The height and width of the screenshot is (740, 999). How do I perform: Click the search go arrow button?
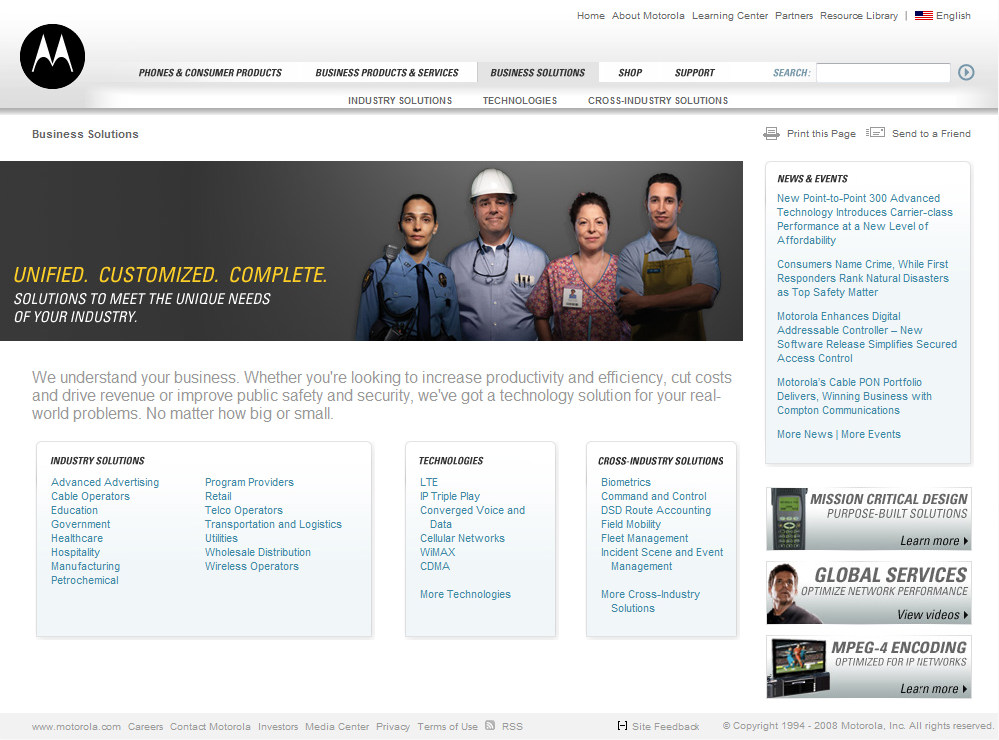tap(966, 72)
